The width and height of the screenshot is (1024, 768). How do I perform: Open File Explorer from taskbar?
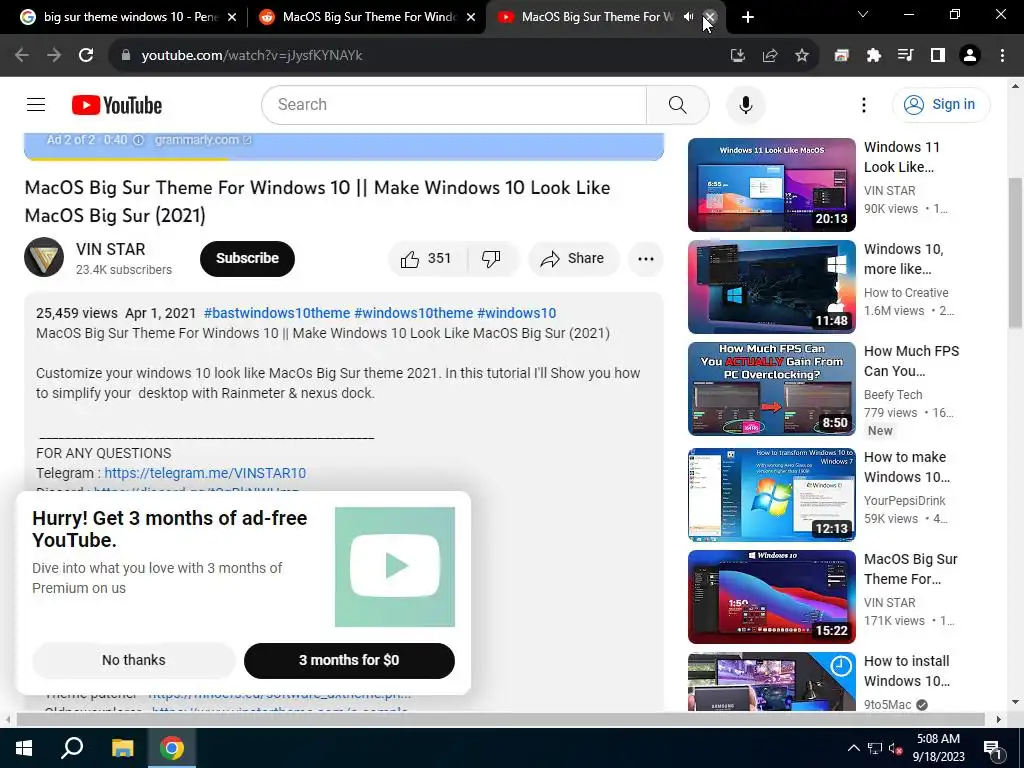point(122,748)
